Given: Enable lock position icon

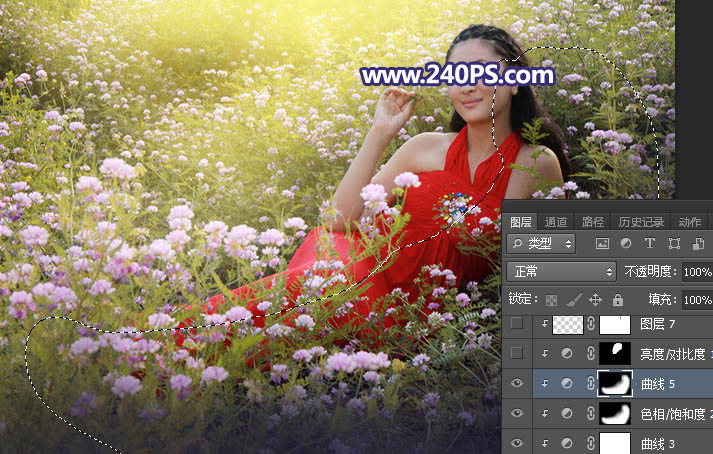Looking at the screenshot, I should coord(596,299).
